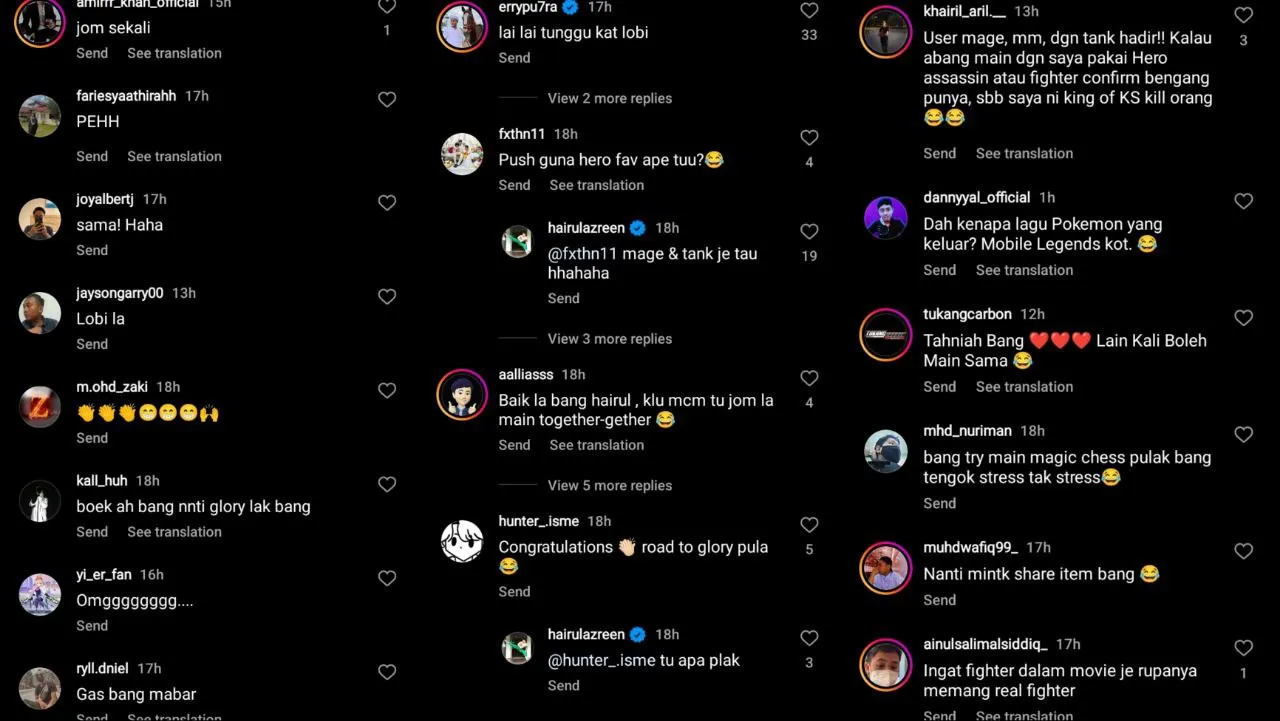Like hunter_.isme's Congratulations comment
Image resolution: width=1280 pixels, height=721 pixels.
(809, 525)
